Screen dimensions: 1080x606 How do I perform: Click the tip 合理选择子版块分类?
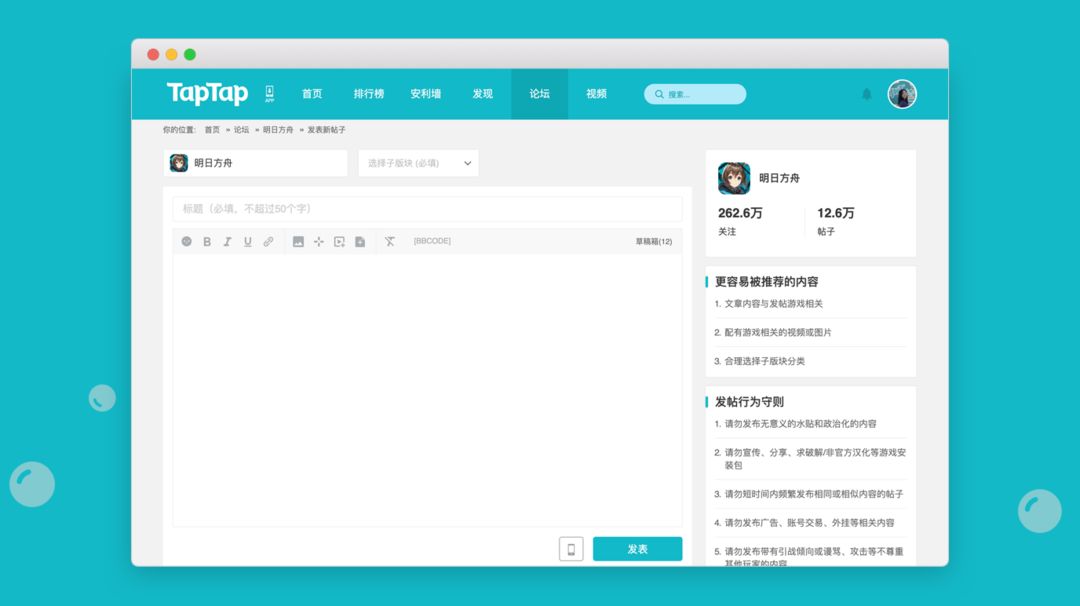(x=765, y=362)
